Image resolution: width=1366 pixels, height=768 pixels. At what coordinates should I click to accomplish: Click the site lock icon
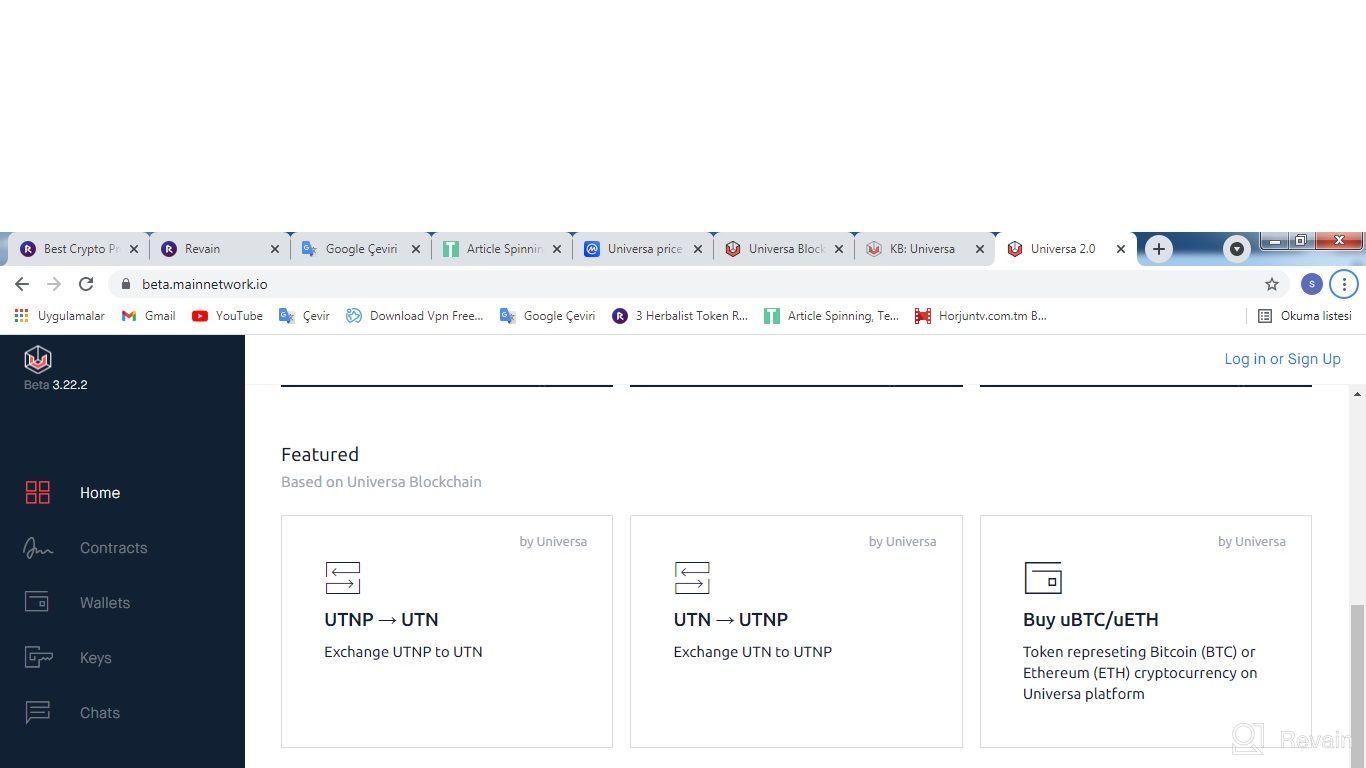pyautogui.click(x=126, y=284)
